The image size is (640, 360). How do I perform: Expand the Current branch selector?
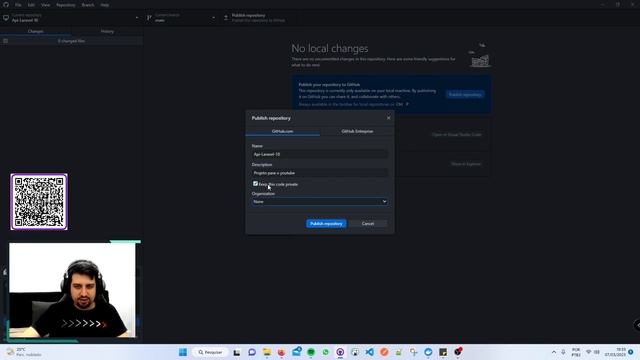click(182, 18)
